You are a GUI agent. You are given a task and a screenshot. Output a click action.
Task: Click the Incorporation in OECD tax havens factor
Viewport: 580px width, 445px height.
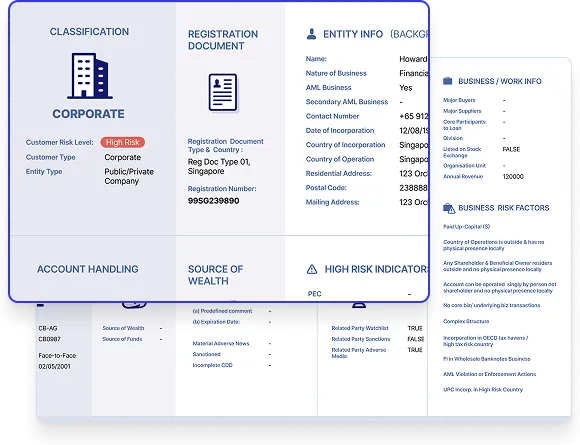pos(485,341)
